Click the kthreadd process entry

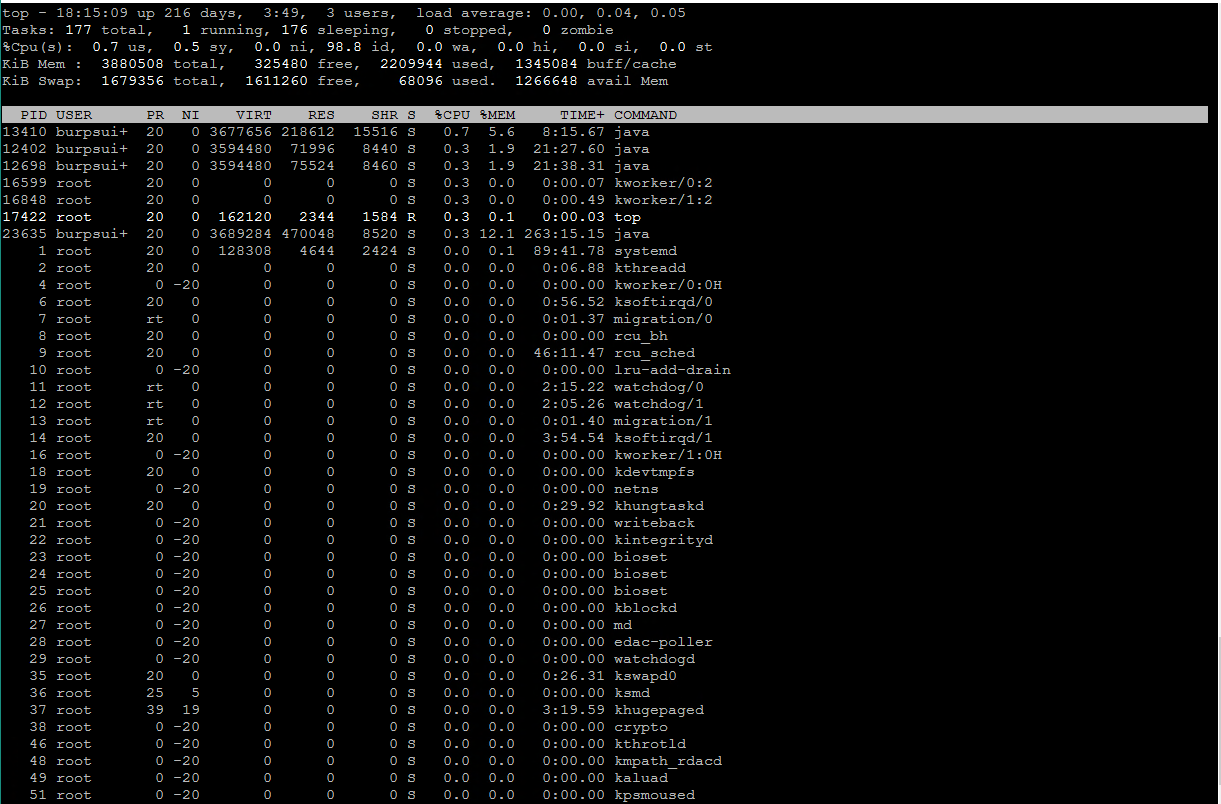click(x=650, y=268)
